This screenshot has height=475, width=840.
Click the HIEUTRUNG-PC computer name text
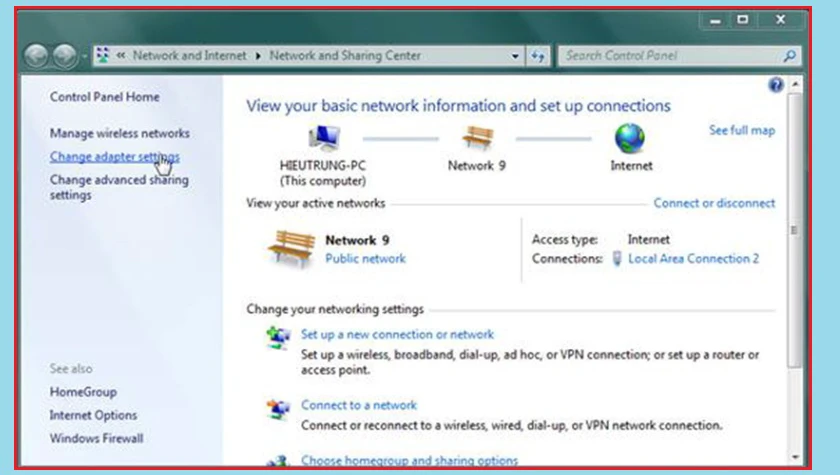[322, 165]
